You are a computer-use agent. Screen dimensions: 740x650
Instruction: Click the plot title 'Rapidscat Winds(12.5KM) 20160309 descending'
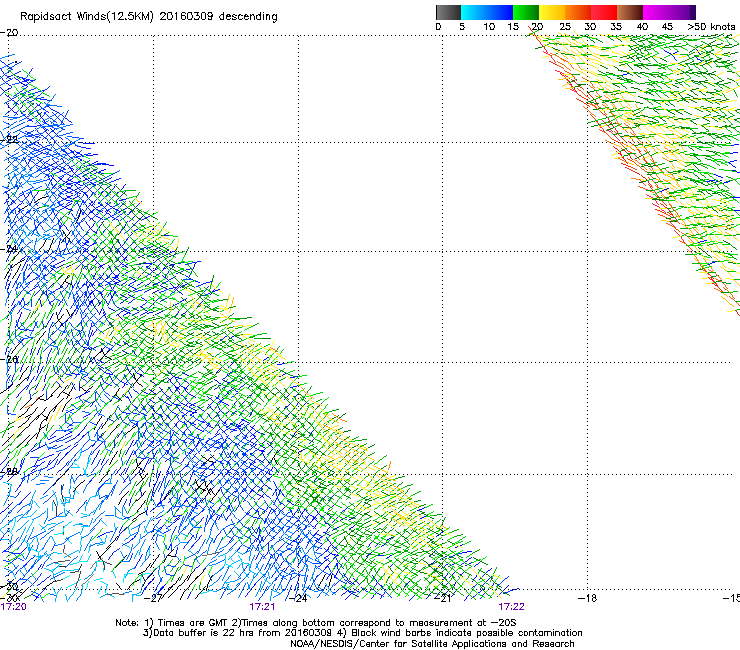(149, 17)
